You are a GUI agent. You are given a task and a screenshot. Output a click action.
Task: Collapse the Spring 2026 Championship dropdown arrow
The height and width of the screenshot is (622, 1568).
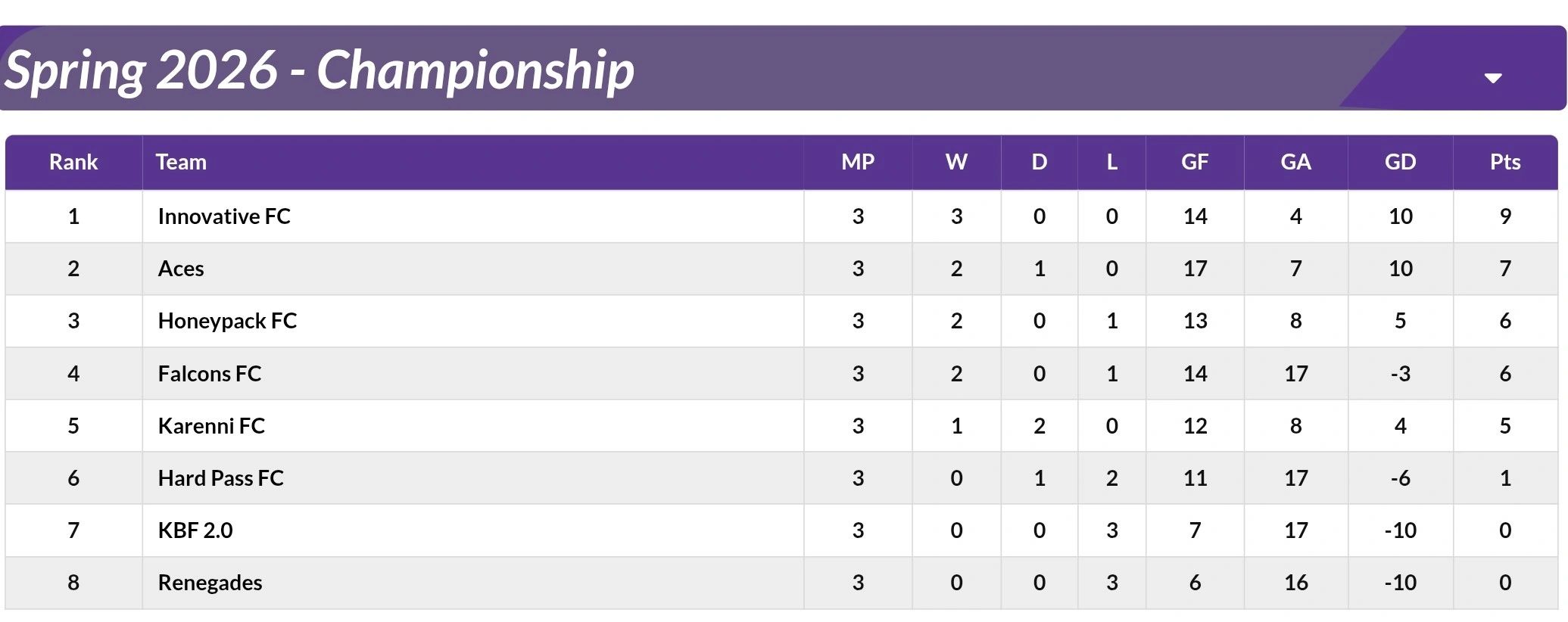tap(1492, 78)
